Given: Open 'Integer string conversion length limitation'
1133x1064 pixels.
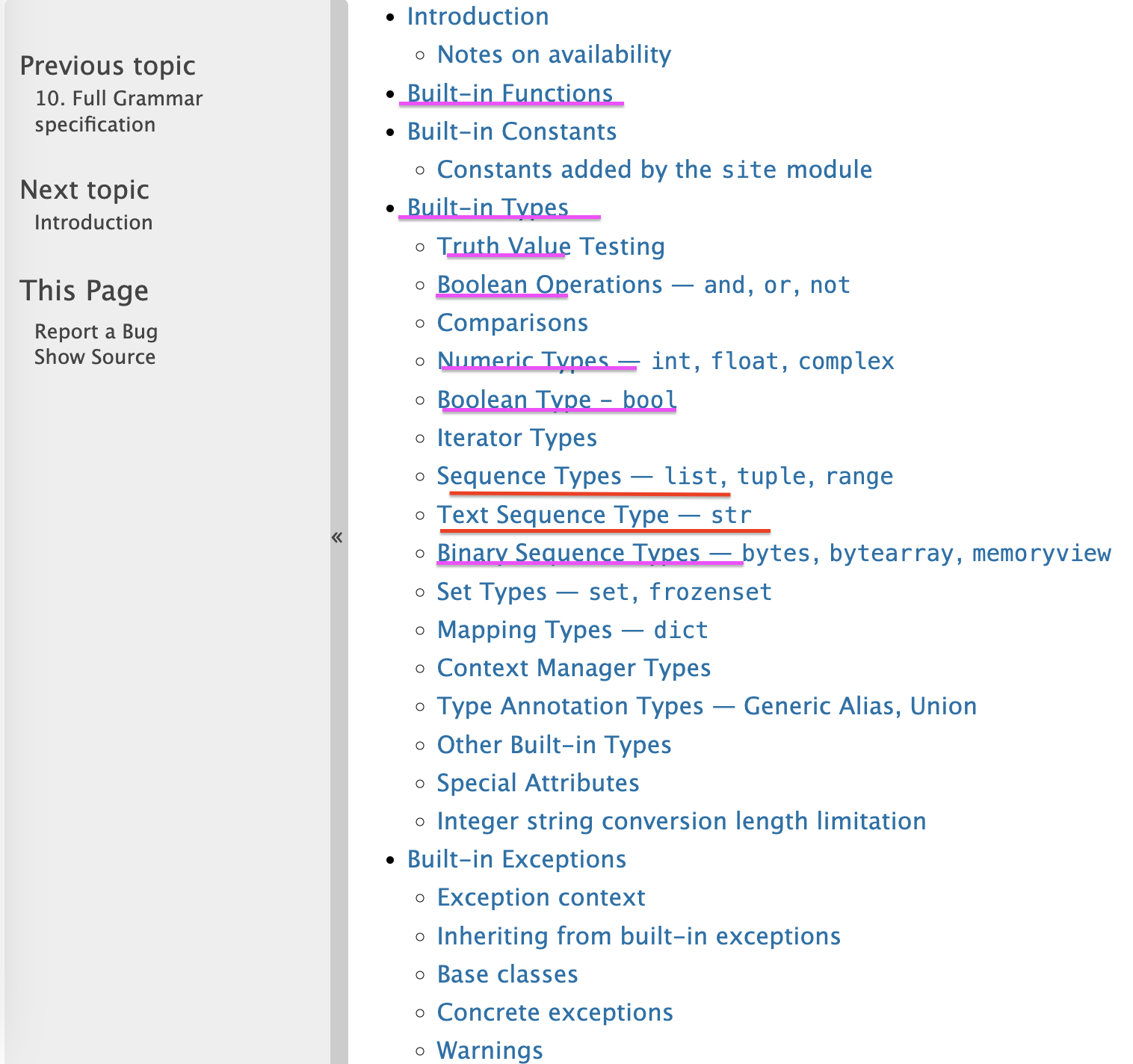Looking at the screenshot, I should click(x=682, y=821).
